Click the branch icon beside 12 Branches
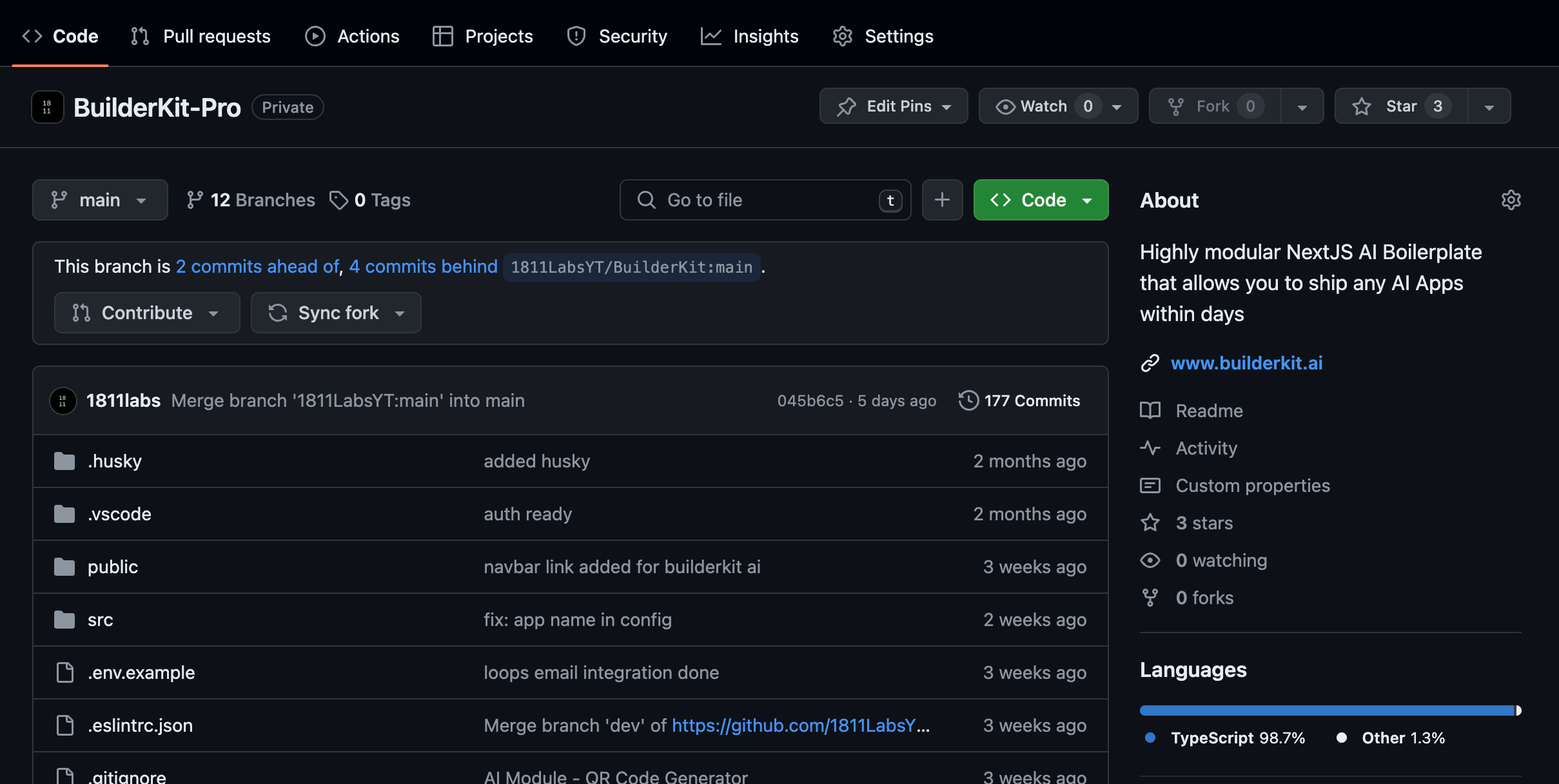This screenshot has height=784, width=1559. click(x=195, y=200)
